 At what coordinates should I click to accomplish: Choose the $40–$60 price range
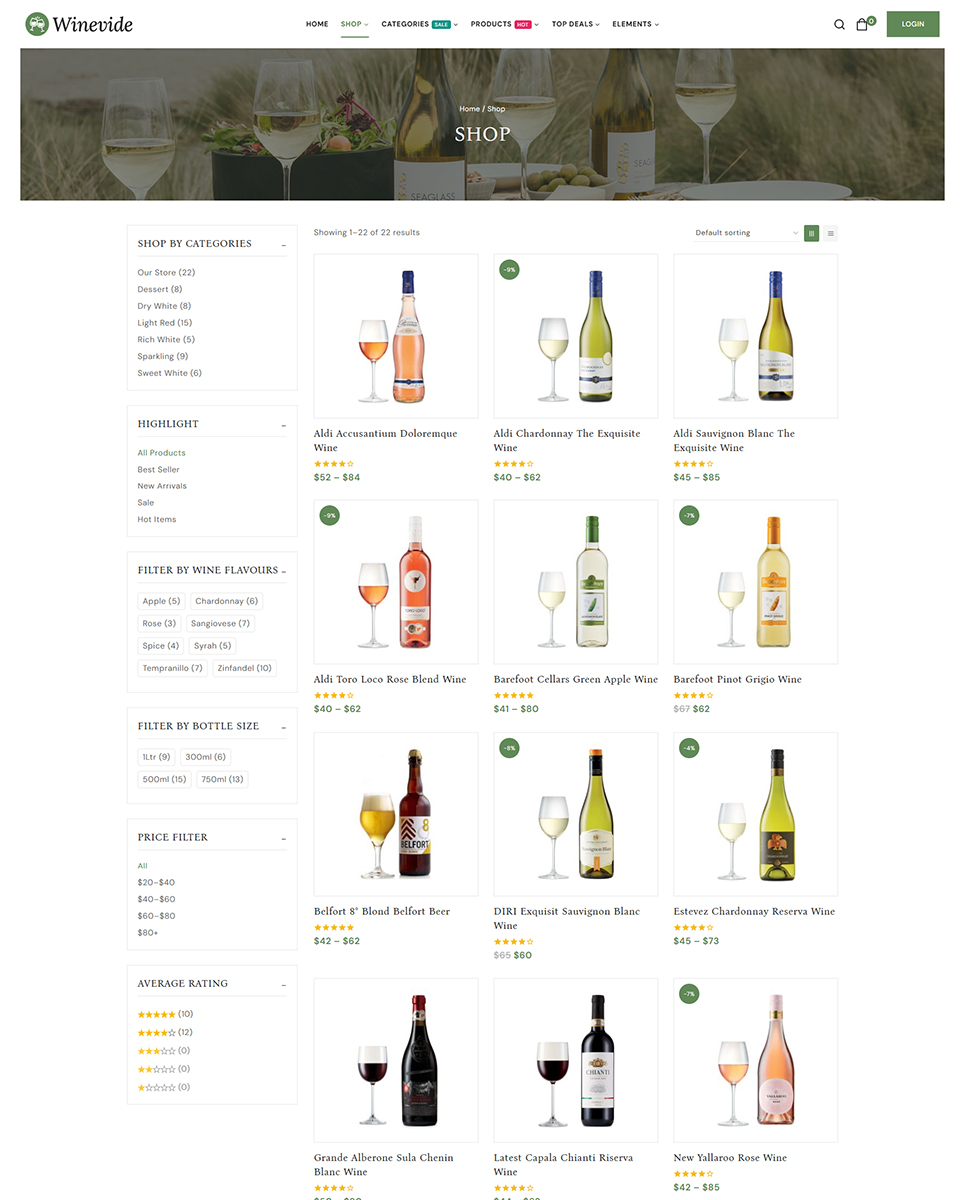coord(156,899)
